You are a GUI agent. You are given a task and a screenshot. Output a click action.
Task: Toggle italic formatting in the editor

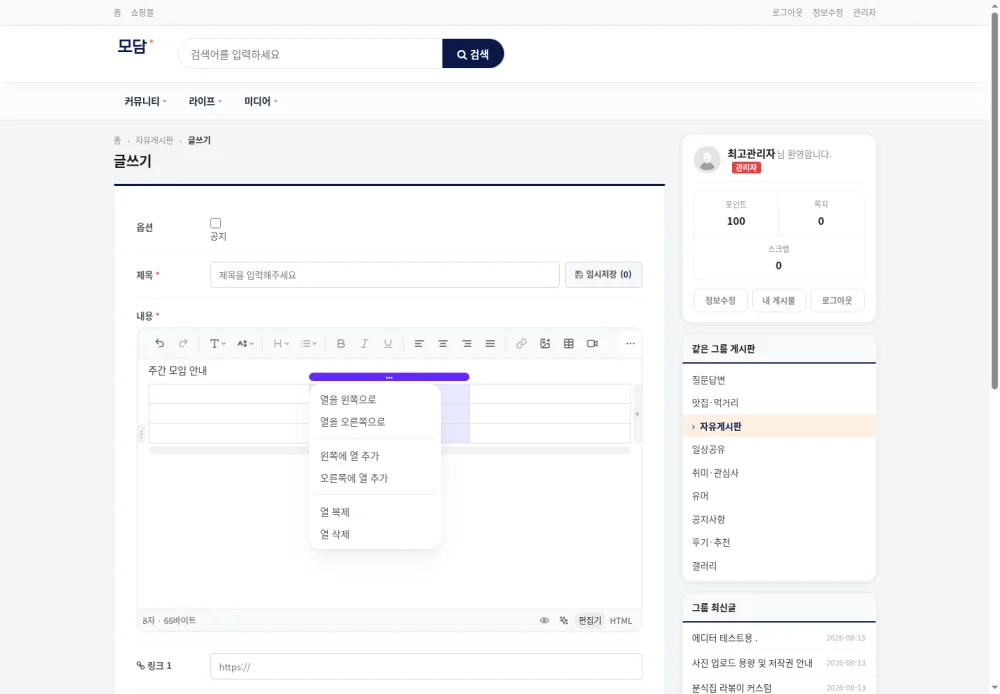pos(364,343)
